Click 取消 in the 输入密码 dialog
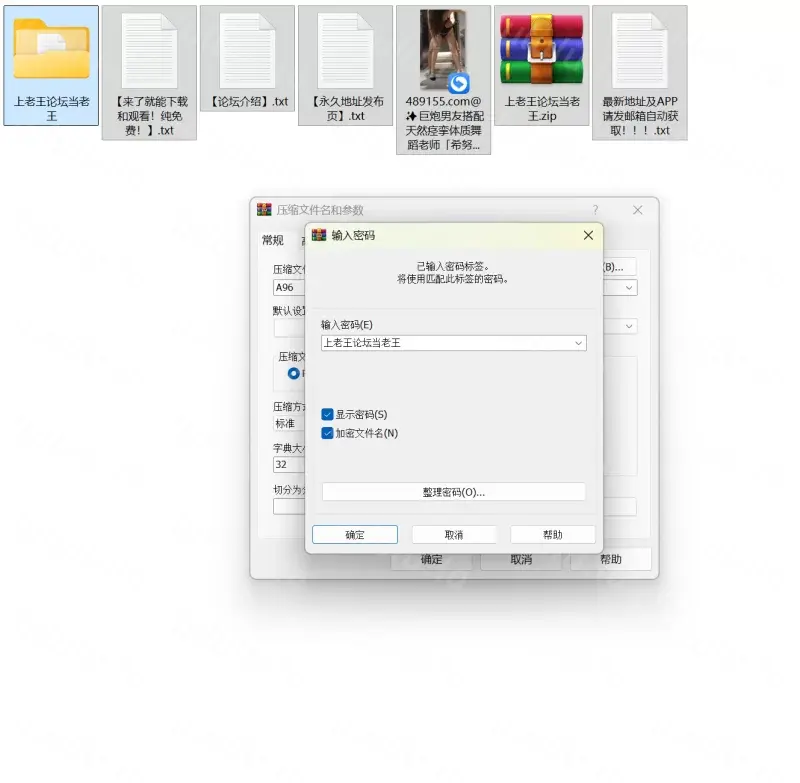The height and width of the screenshot is (783, 800). click(454, 535)
